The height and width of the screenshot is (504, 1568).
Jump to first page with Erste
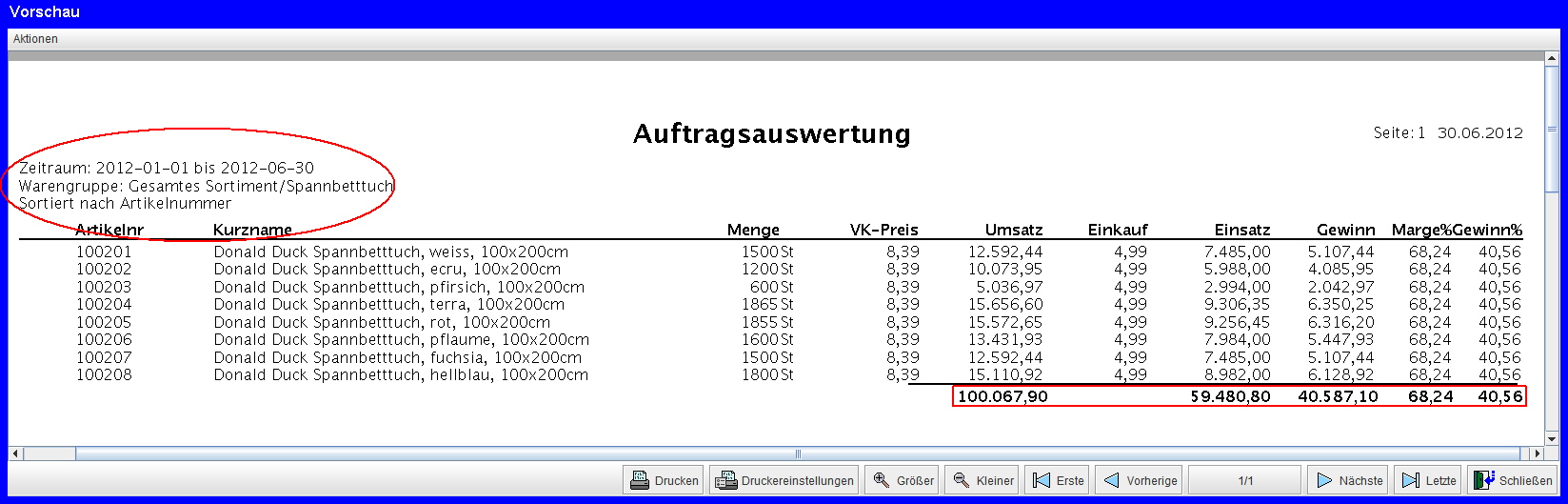[1059, 480]
